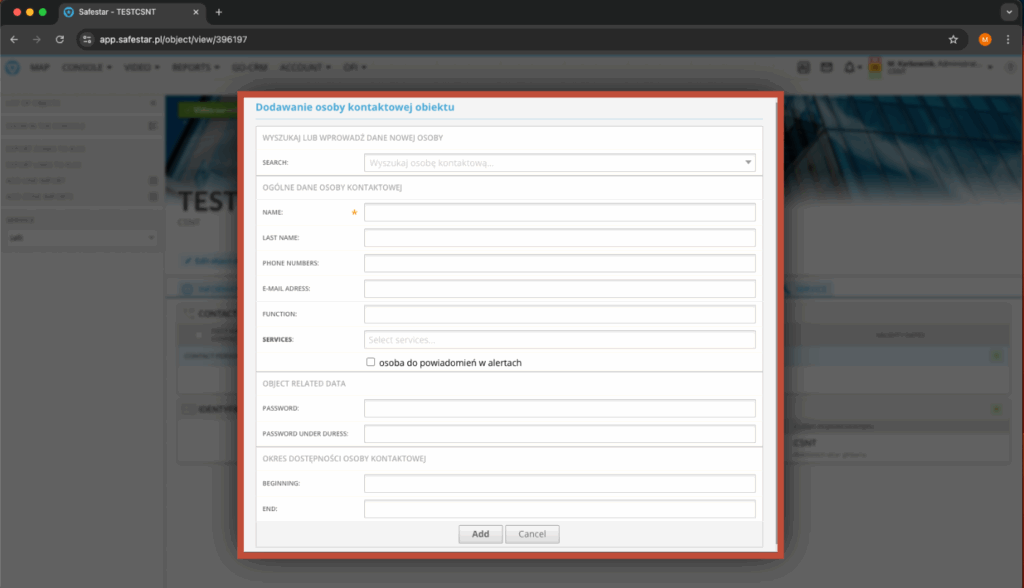The height and width of the screenshot is (588, 1024).
Task: Click the Safestar logo in app header
Action: tap(12, 67)
